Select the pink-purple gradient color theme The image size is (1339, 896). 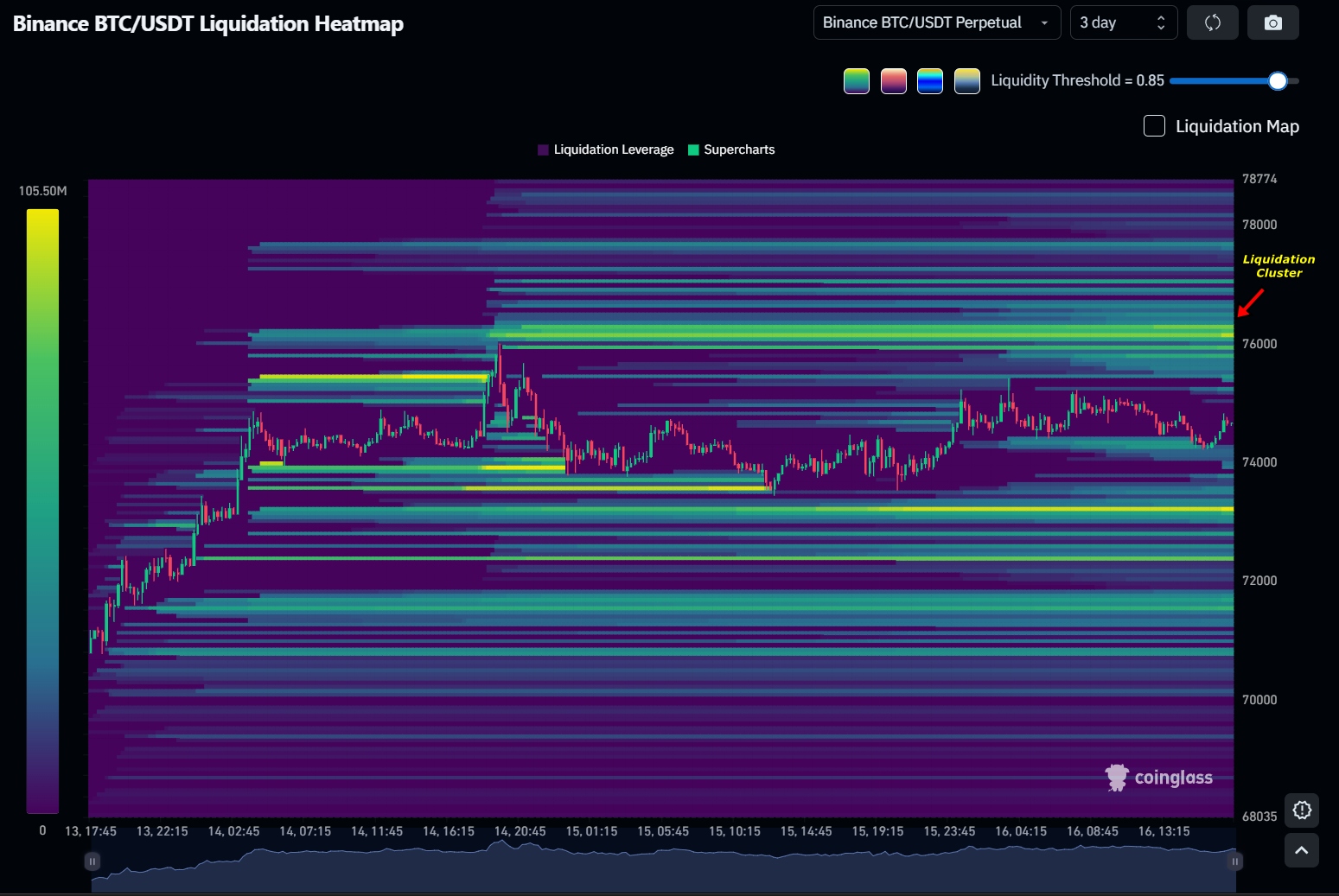click(893, 81)
